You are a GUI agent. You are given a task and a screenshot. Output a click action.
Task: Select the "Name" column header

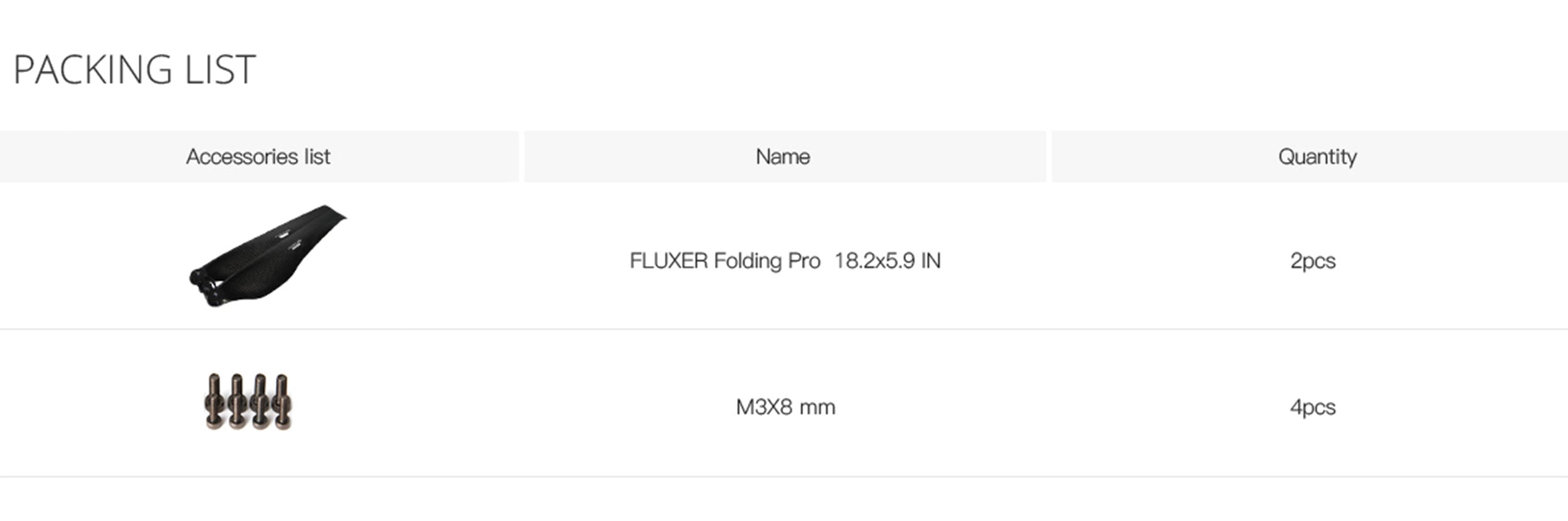coord(783,157)
